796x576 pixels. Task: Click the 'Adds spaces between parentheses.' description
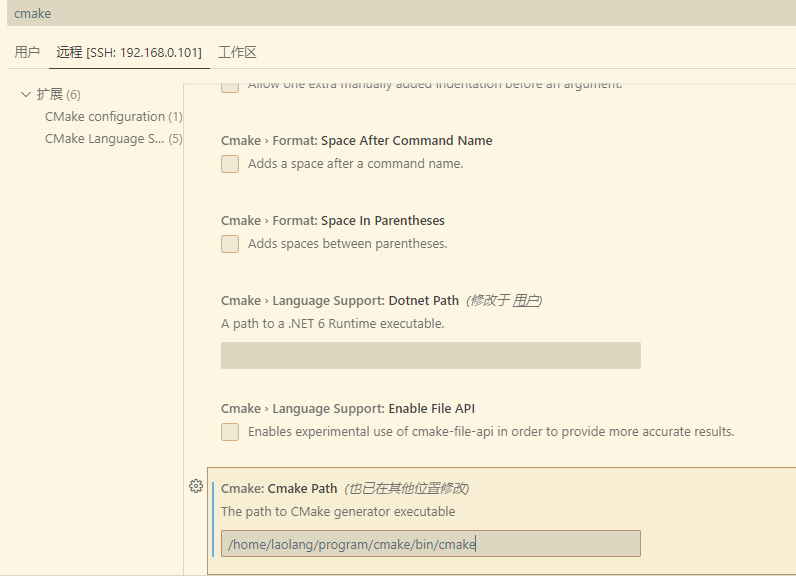(x=347, y=244)
